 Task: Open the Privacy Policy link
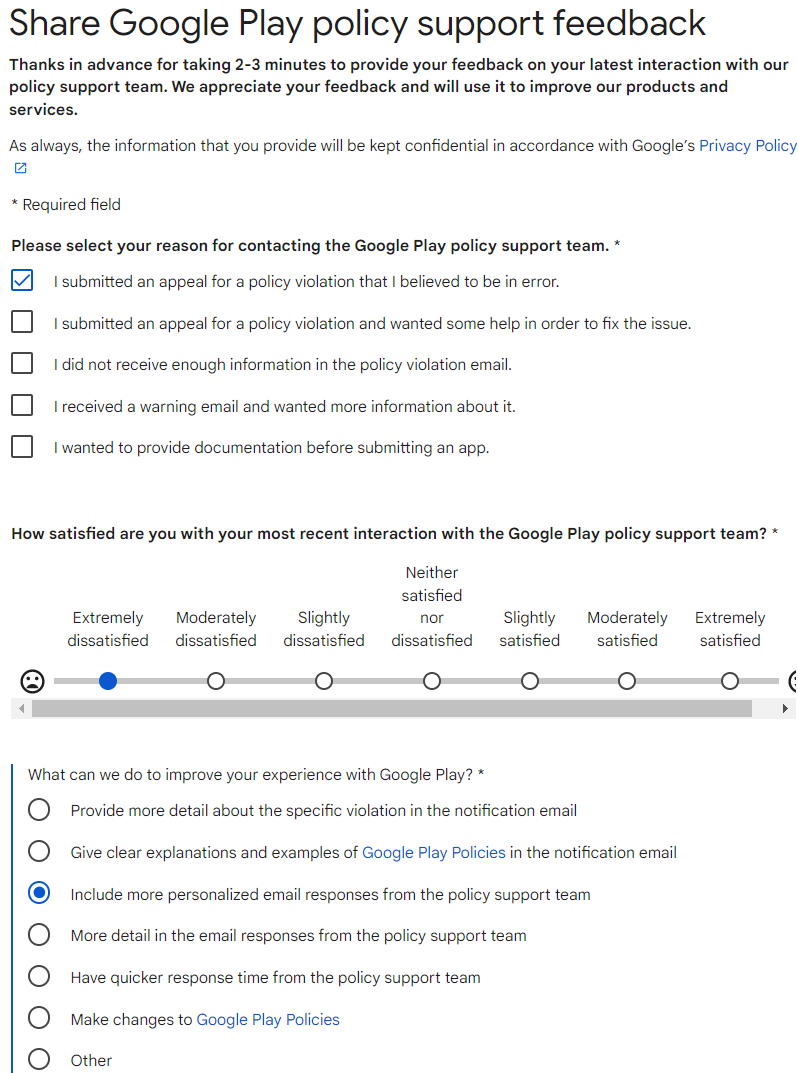point(747,146)
